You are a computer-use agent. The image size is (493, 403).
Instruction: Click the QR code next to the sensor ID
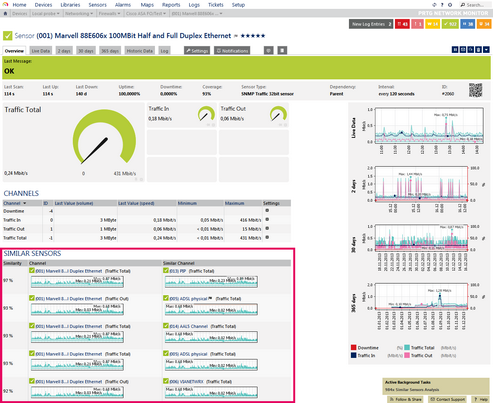coord(475,90)
